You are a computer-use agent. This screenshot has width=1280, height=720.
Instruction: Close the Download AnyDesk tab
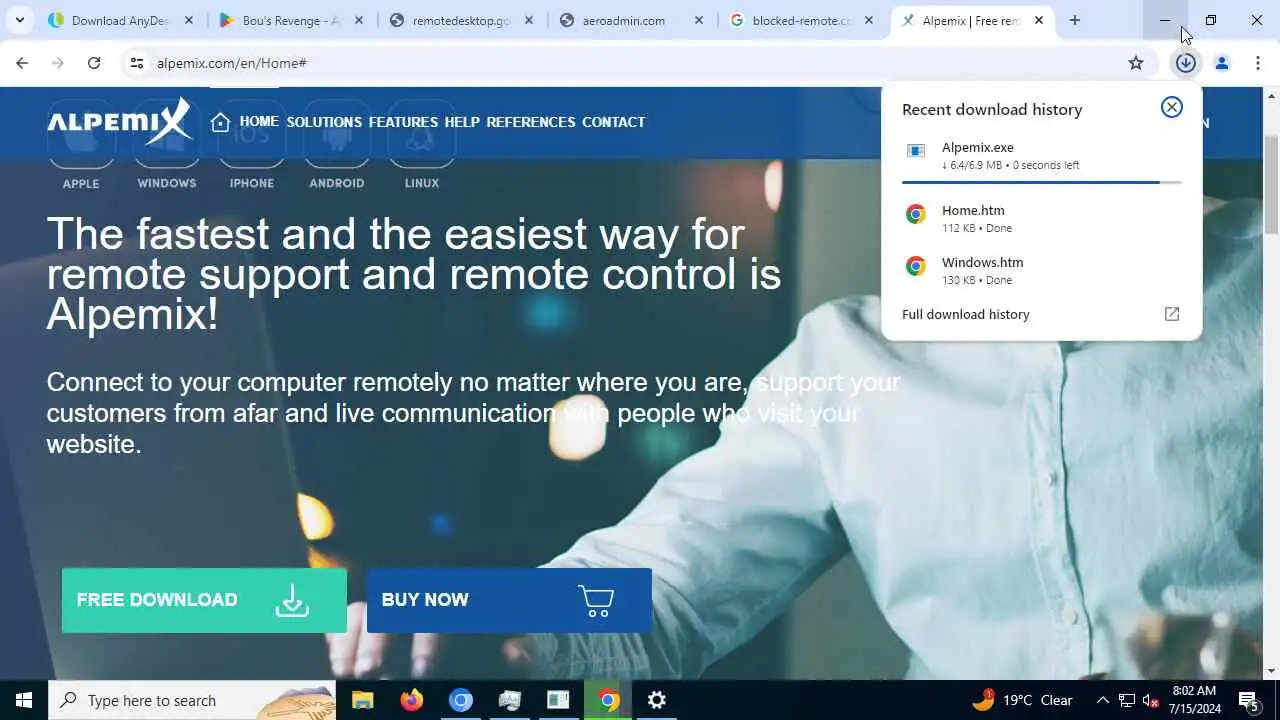189,20
